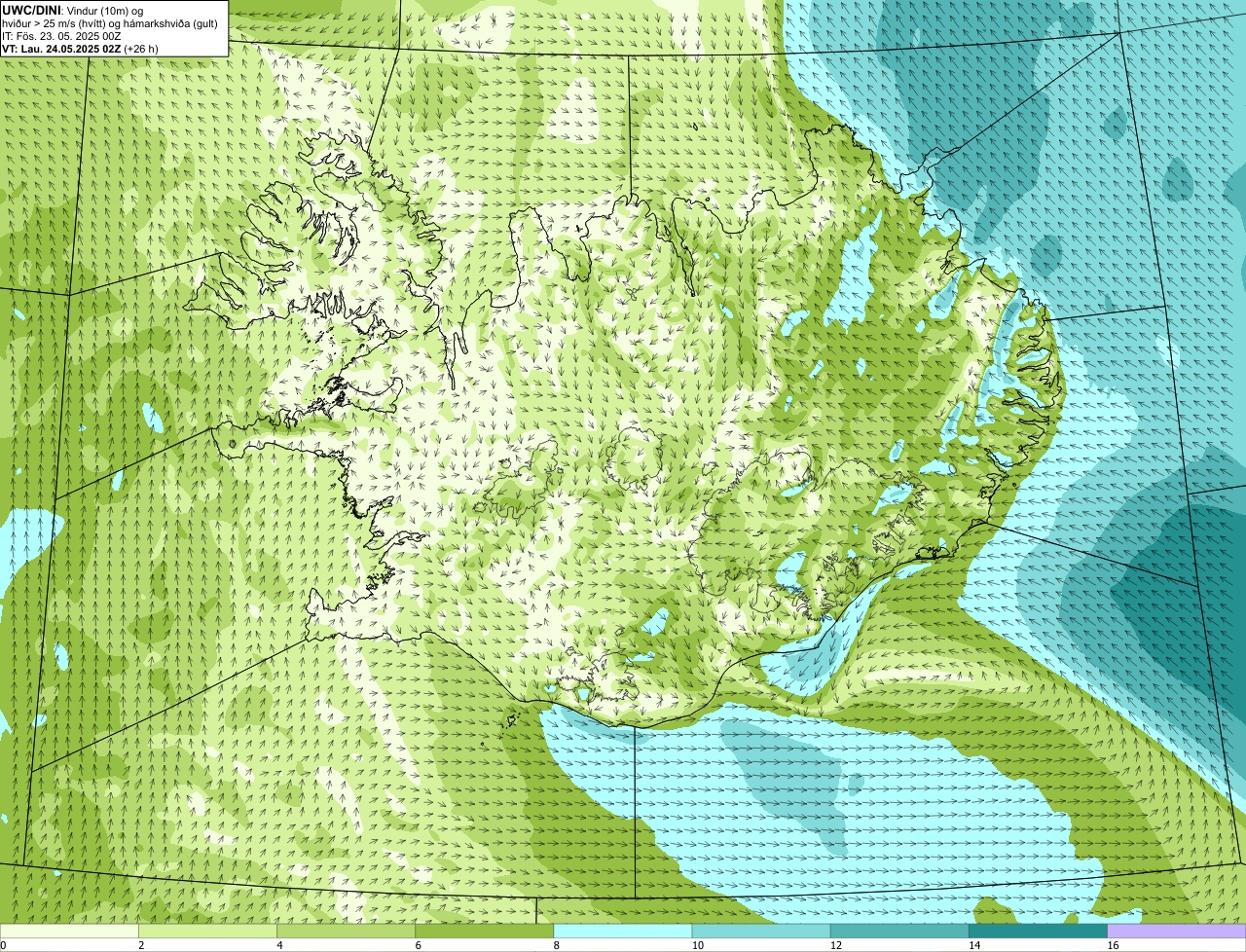Click the 0–2 m/s pale legend swatch
Image resolution: width=1246 pixels, height=952 pixels.
69,931
